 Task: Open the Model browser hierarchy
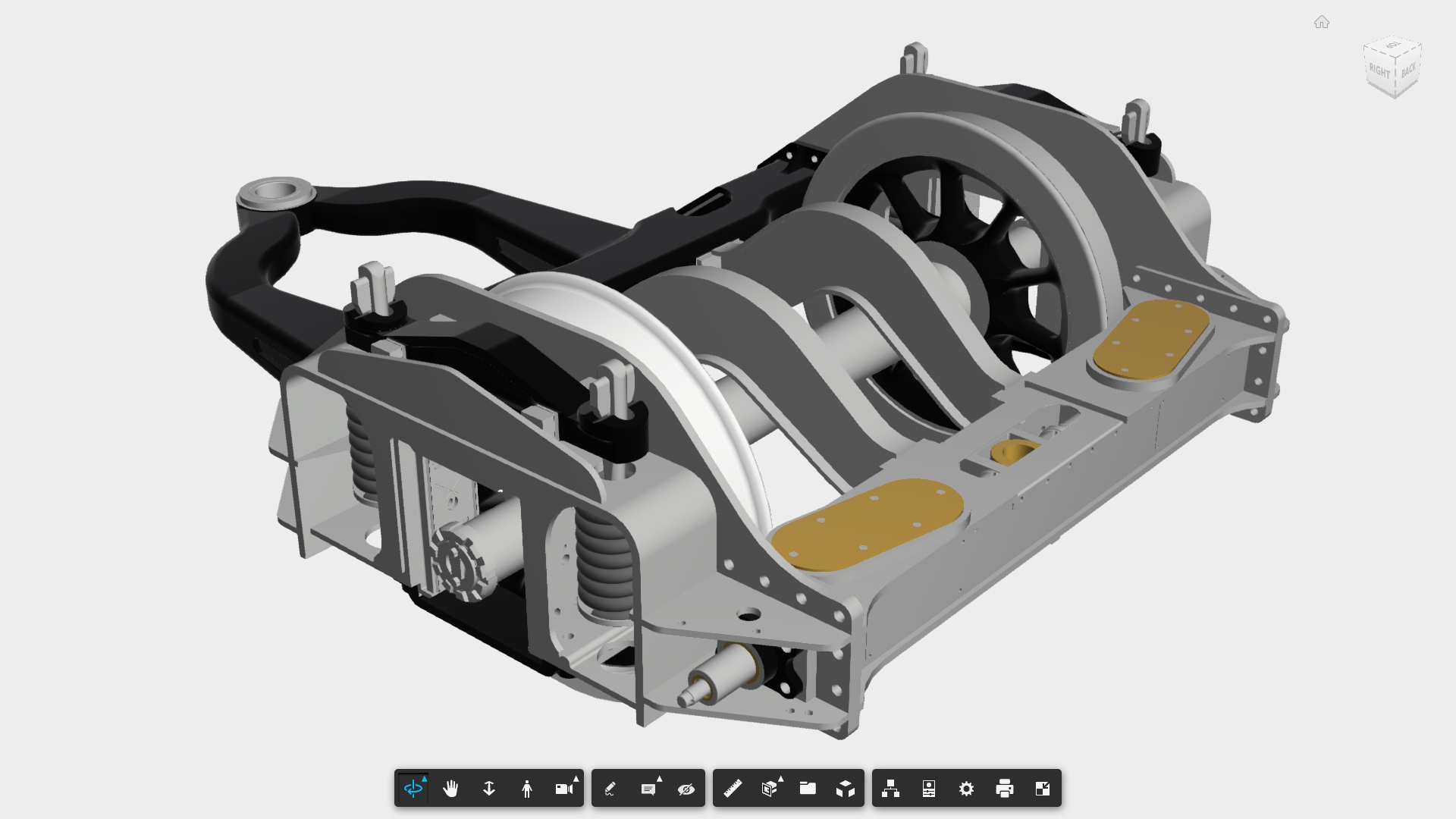click(891, 789)
